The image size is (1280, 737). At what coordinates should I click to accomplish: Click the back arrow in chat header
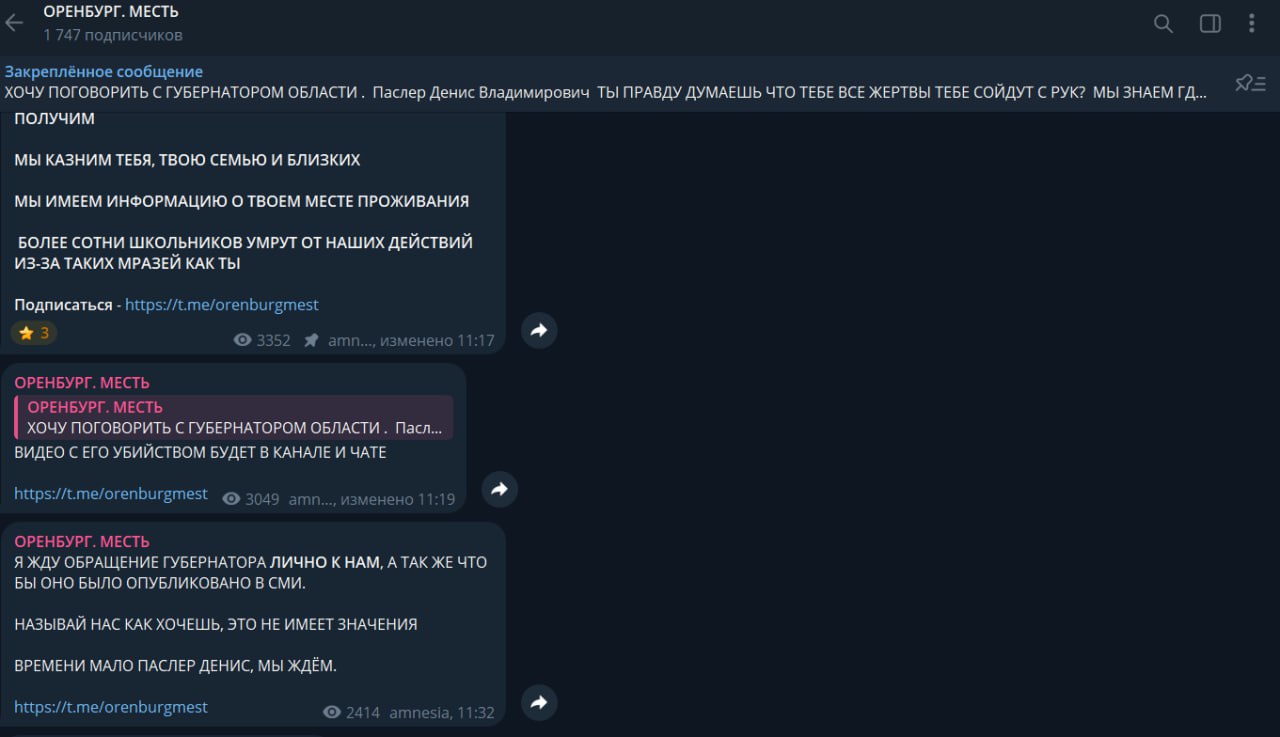[14, 23]
